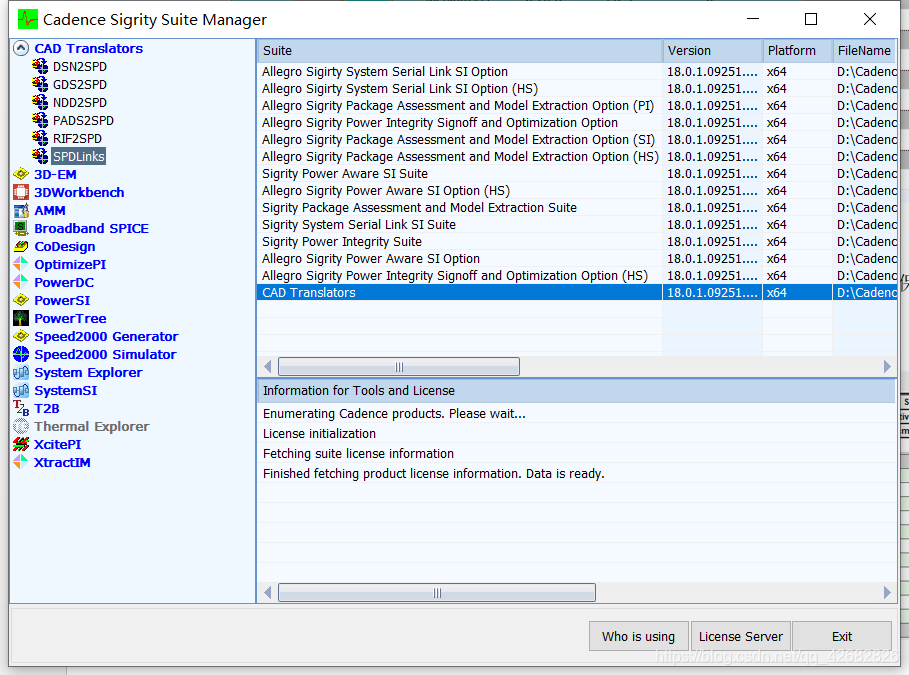Sort by the Suite column header

(460, 50)
